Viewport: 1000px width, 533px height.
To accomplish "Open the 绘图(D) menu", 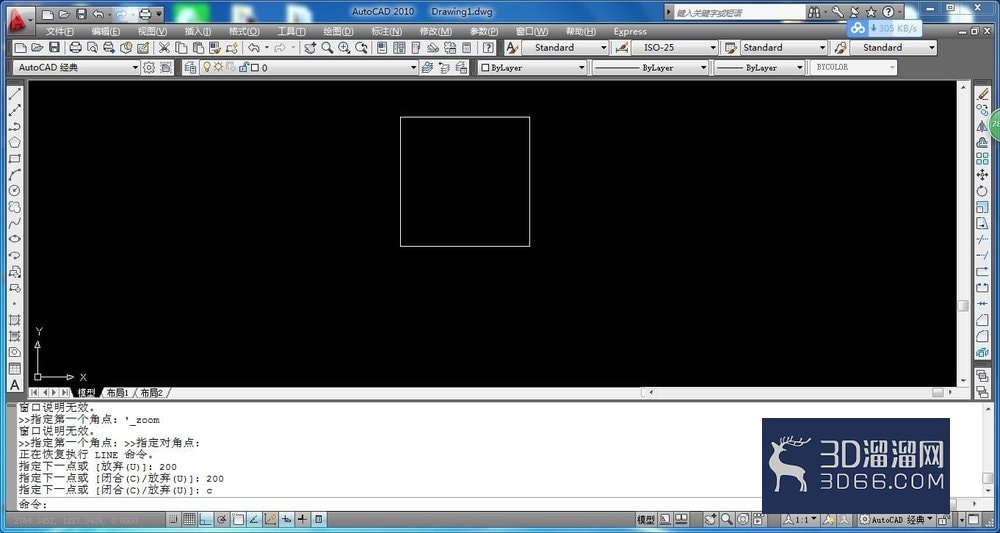I will point(339,31).
